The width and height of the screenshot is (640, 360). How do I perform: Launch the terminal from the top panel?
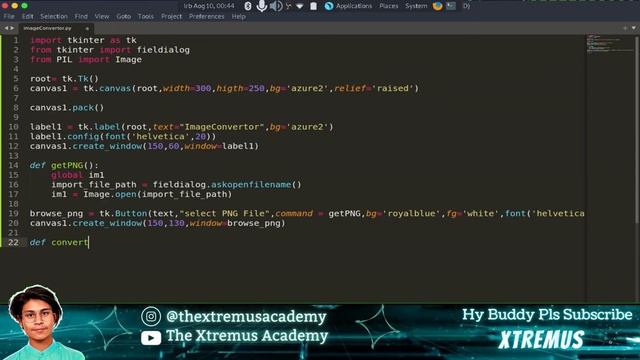[451, 6]
